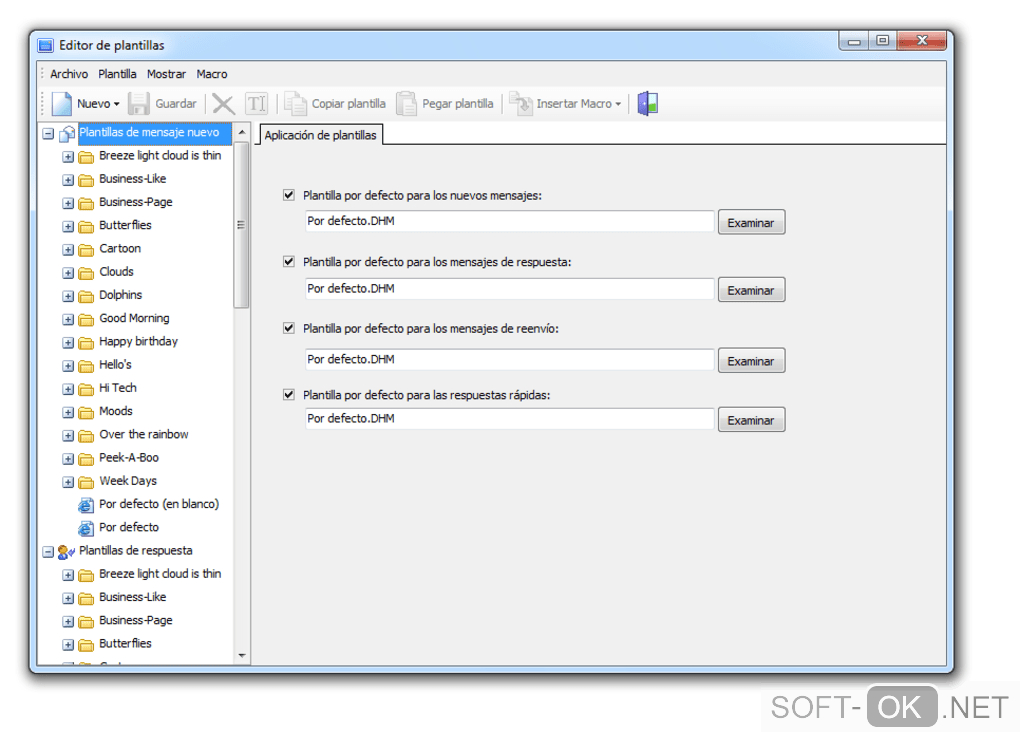Viewport: 1020px width, 732px height.
Task: Click the nuevos mensajes template path field
Action: (x=509, y=221)
